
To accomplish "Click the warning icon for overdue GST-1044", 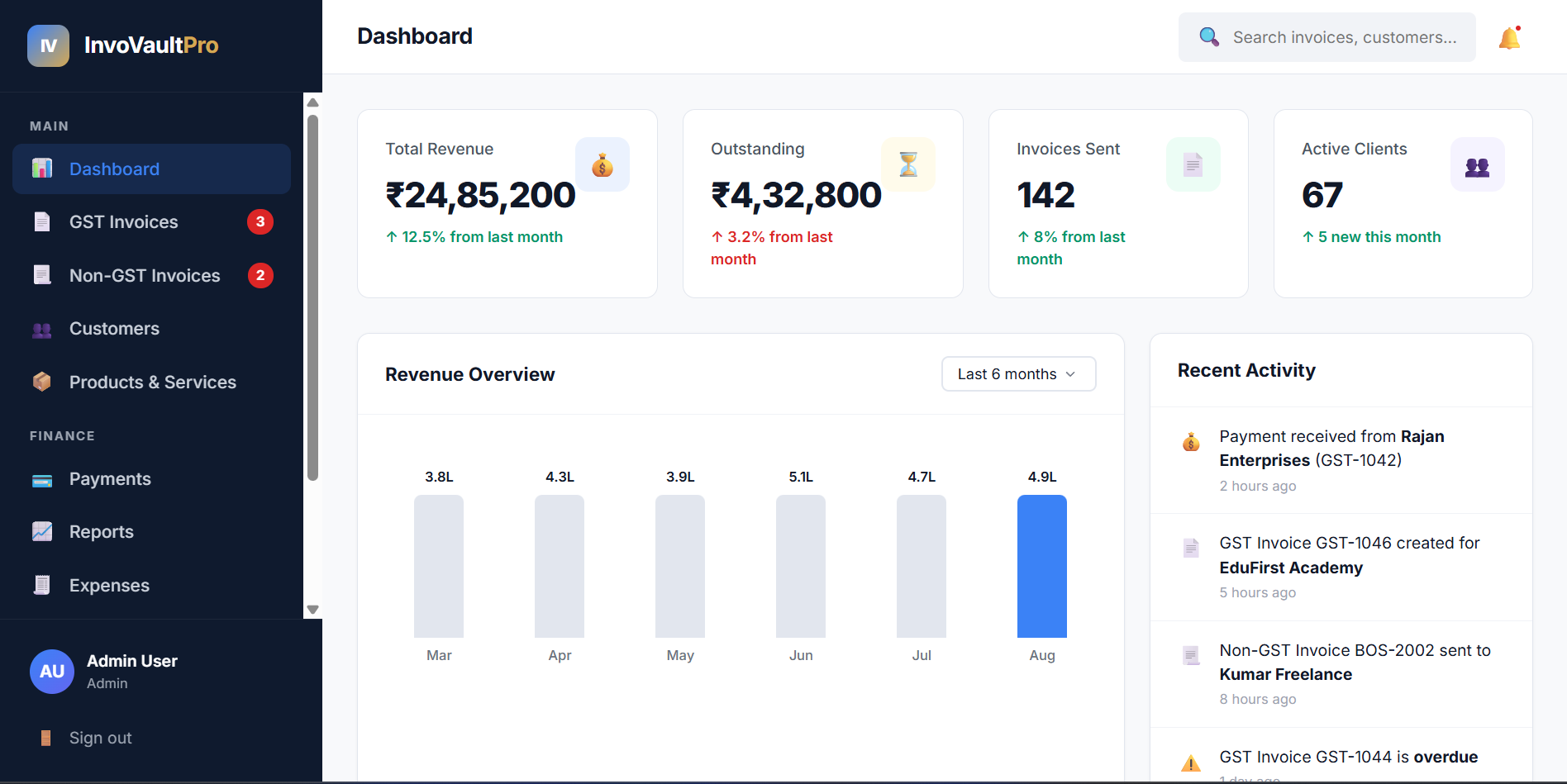I will pyautogui.click(x=1191, y=763).
